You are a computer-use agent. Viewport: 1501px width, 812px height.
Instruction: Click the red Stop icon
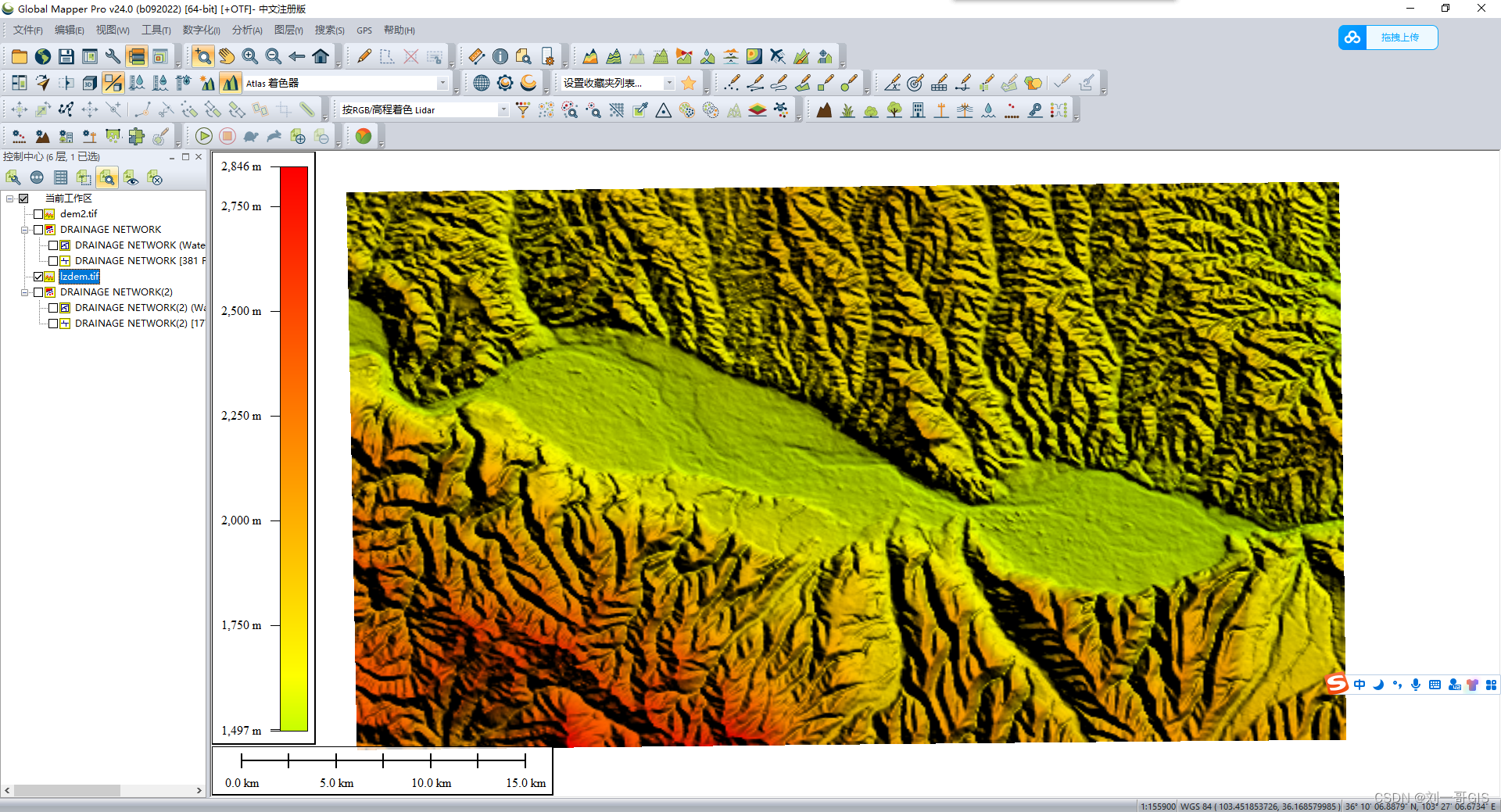[x=227, y=137]
